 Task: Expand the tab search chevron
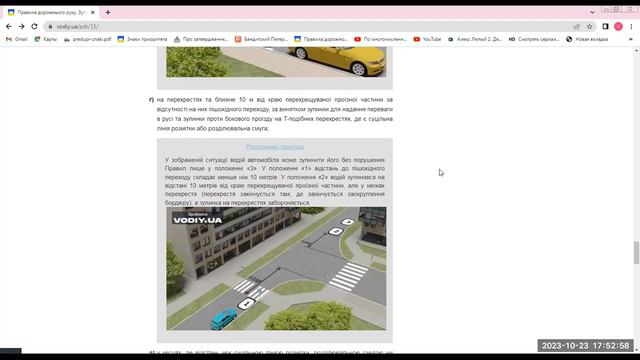[x=592, y=13]
